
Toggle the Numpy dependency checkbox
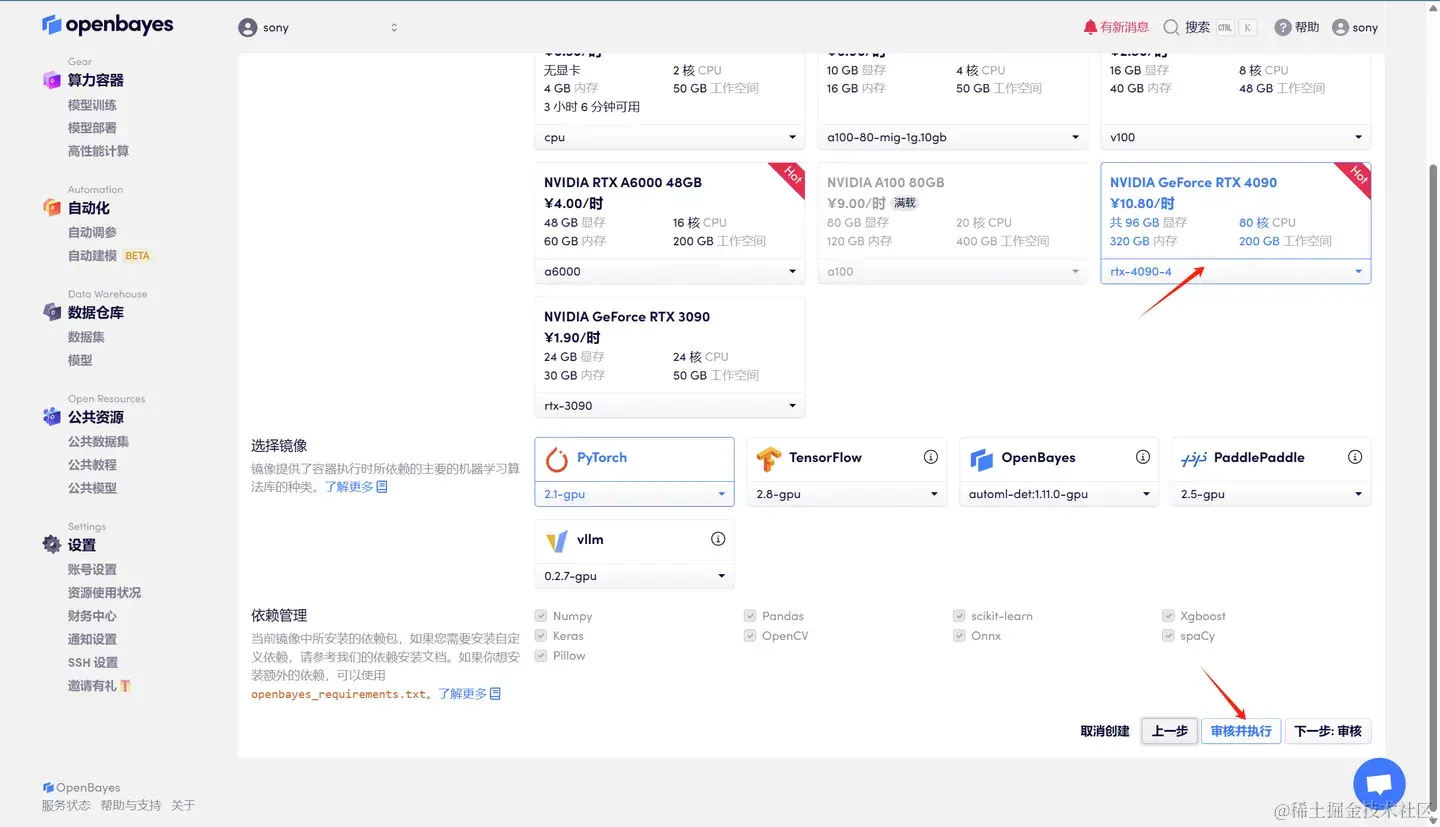541,616
